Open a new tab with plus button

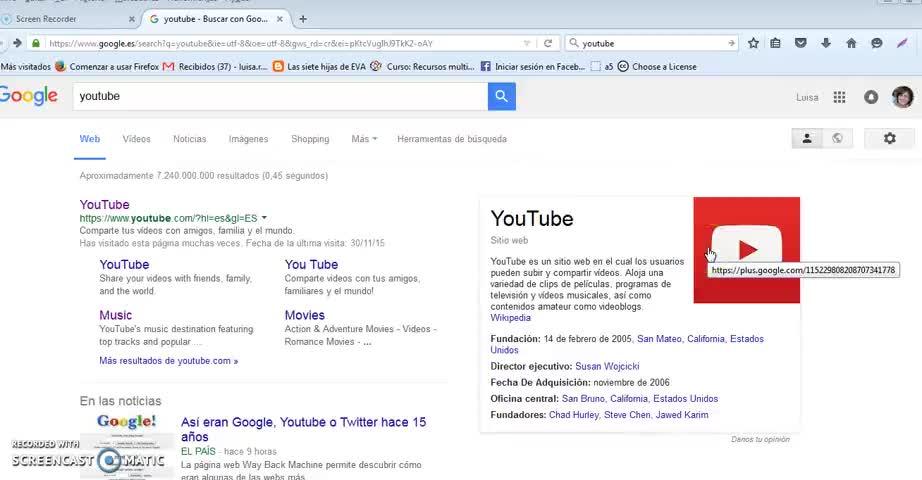click(x=303, y=19)
